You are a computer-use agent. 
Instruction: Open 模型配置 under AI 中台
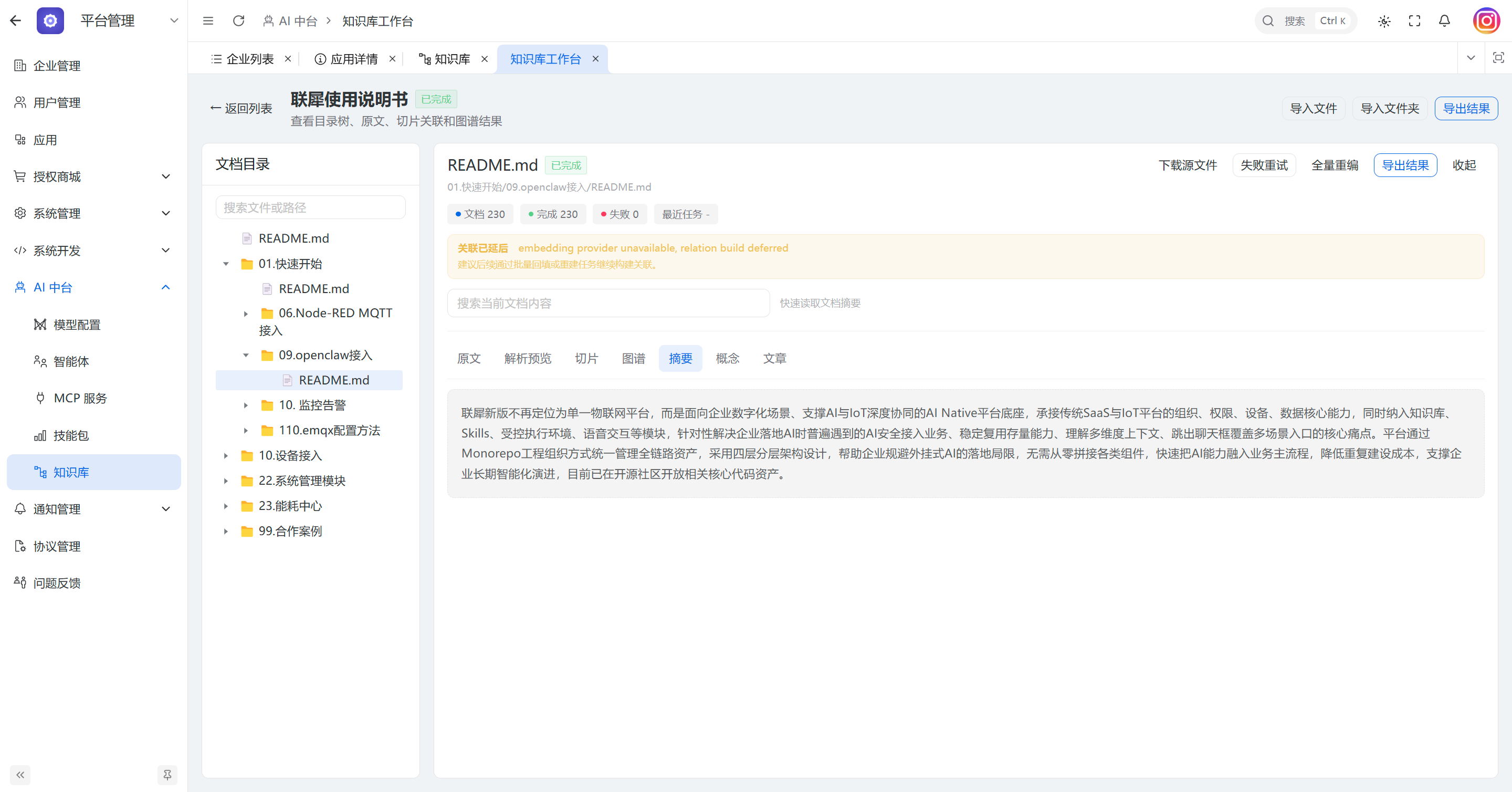click(x=94, y=325)
